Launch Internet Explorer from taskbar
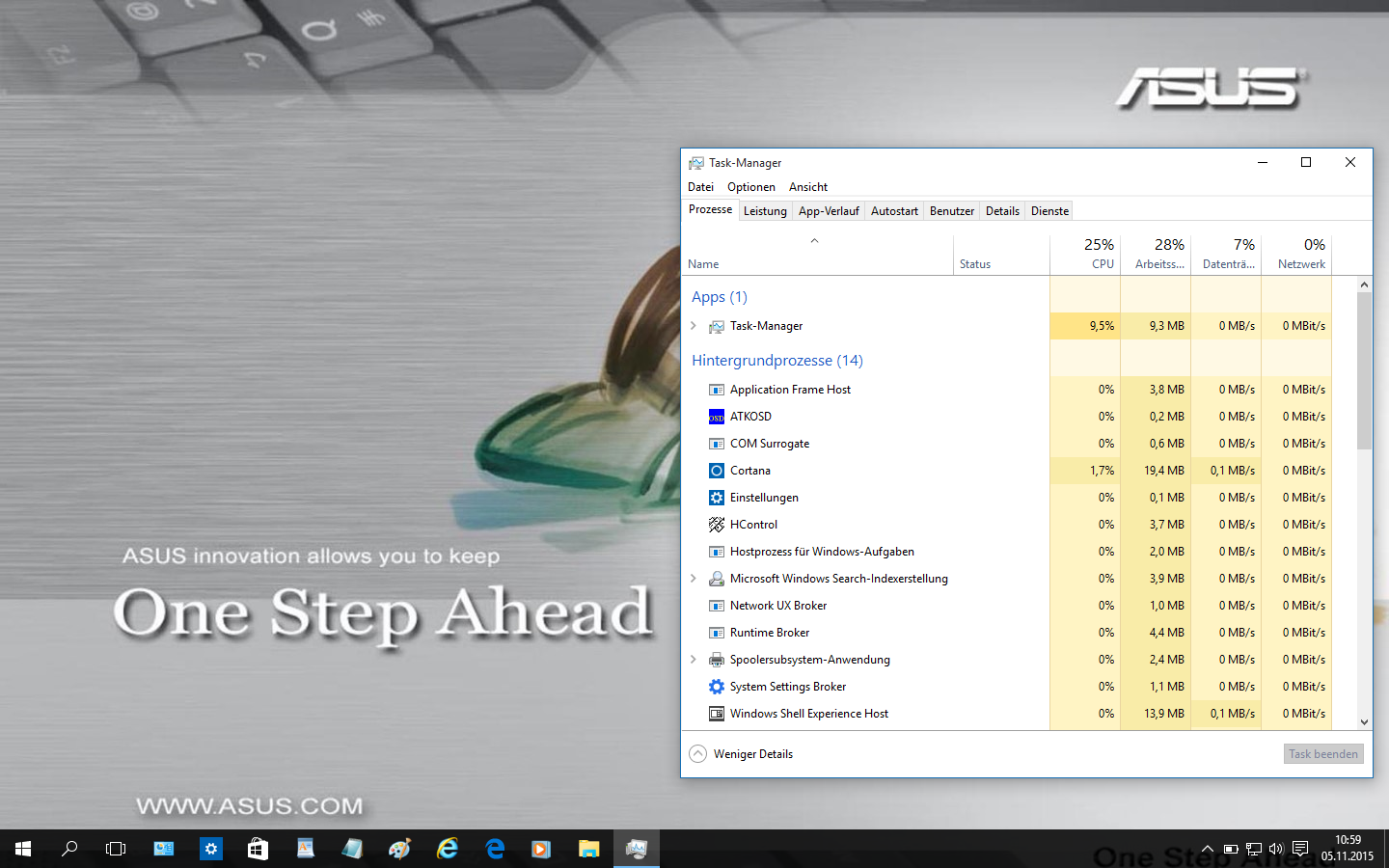This screenshot has height=868, width=1389. pos(448,849)
